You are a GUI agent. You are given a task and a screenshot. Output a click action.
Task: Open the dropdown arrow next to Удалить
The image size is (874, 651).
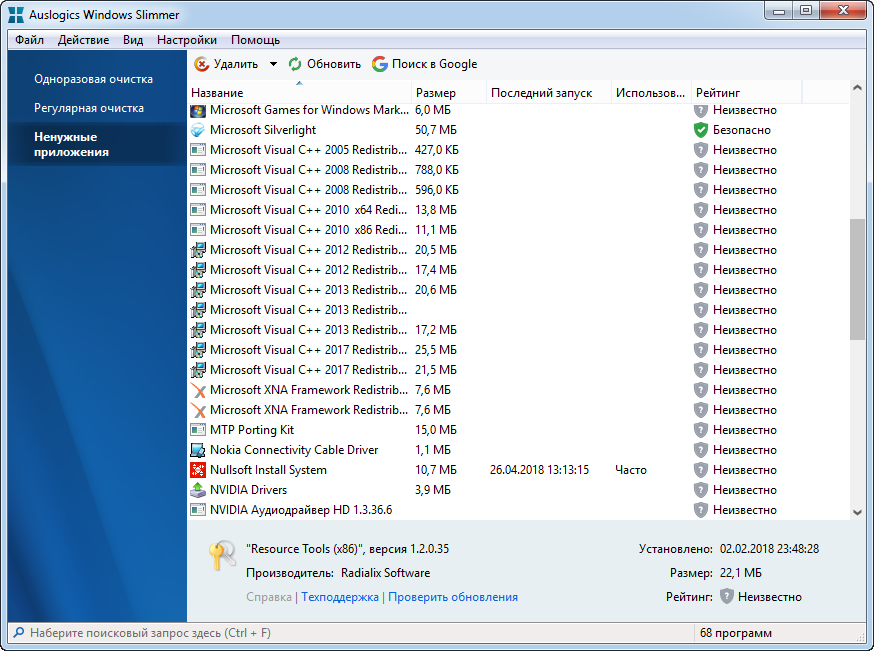tap(273, 64)
